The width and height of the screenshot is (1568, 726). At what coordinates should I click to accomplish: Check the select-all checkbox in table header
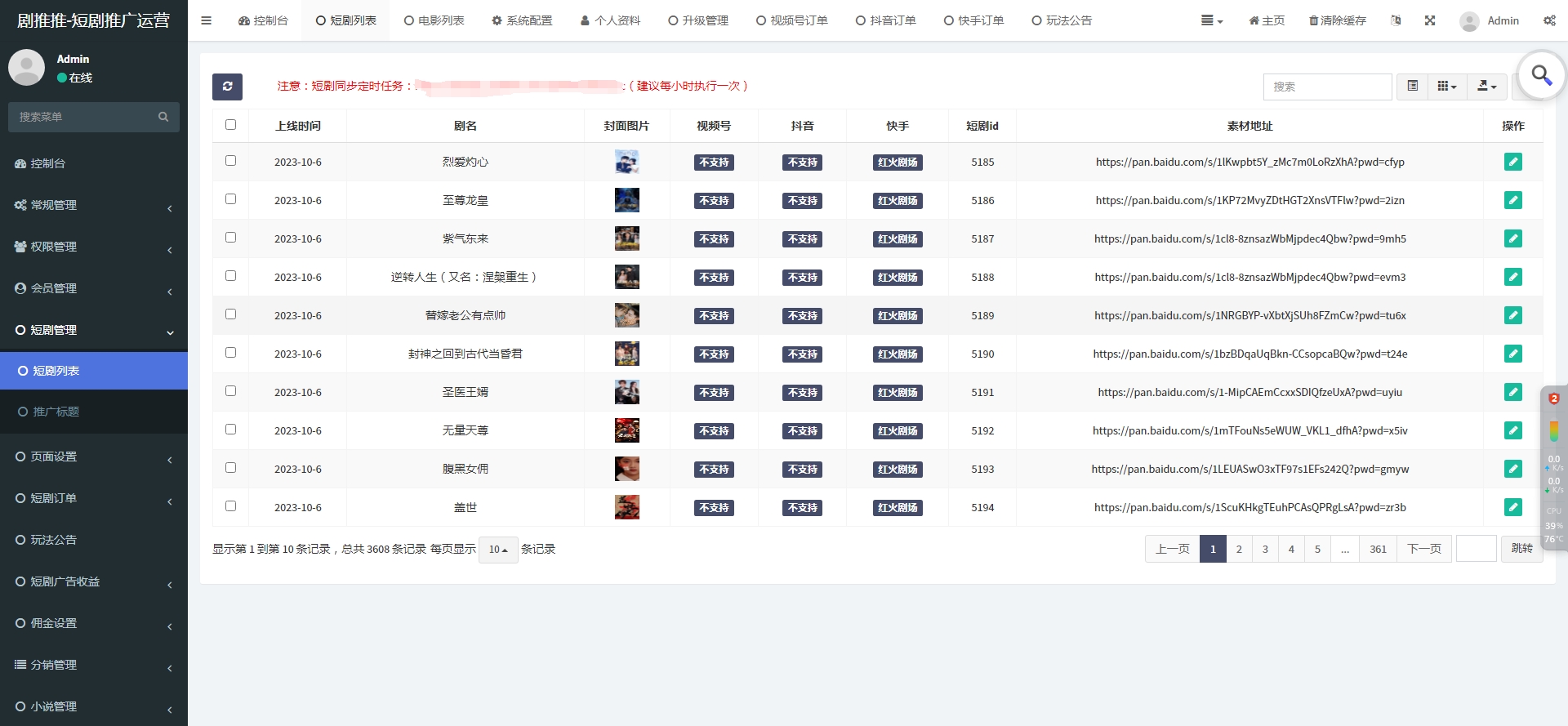230,125
